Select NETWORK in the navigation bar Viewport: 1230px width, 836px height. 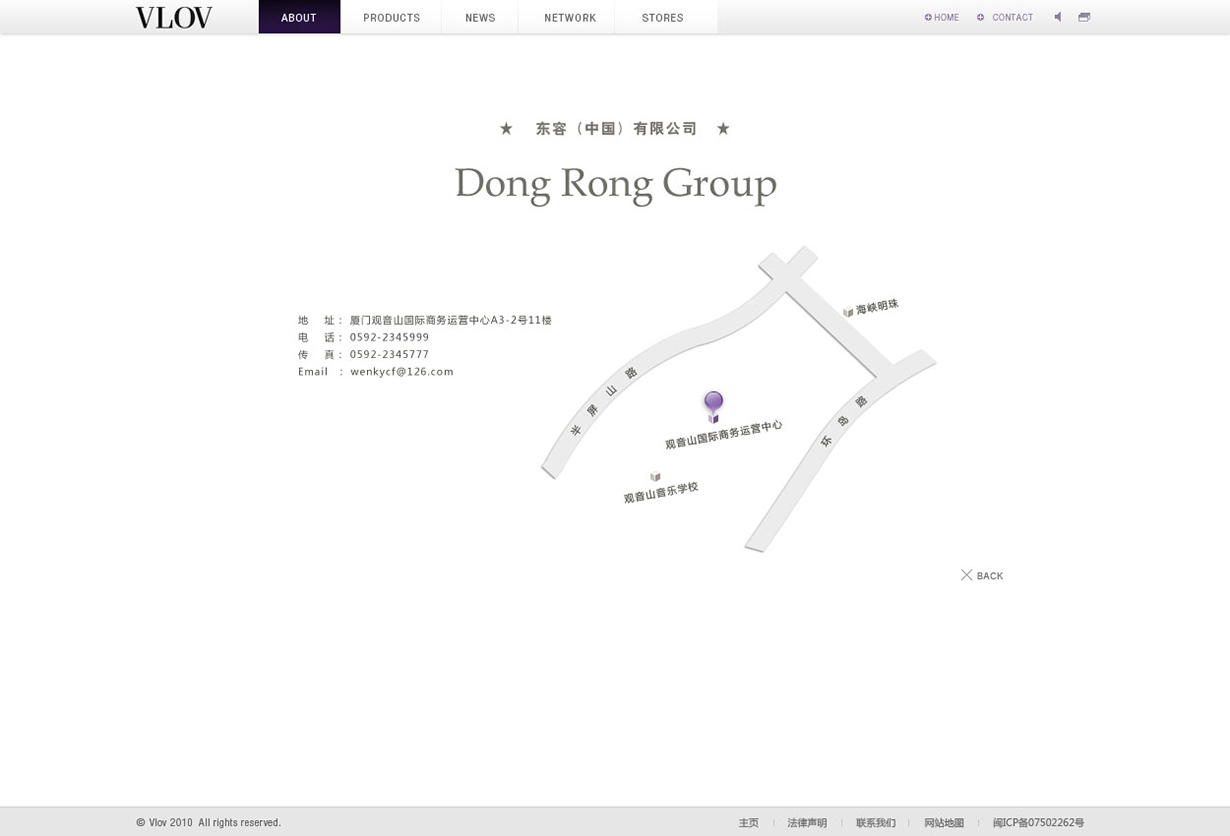[570, 18]
